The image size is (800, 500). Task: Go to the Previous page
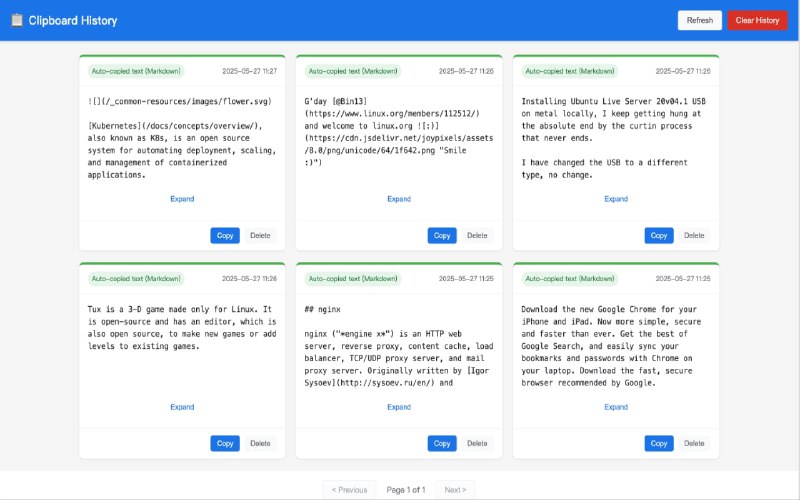tap(349, 490)
